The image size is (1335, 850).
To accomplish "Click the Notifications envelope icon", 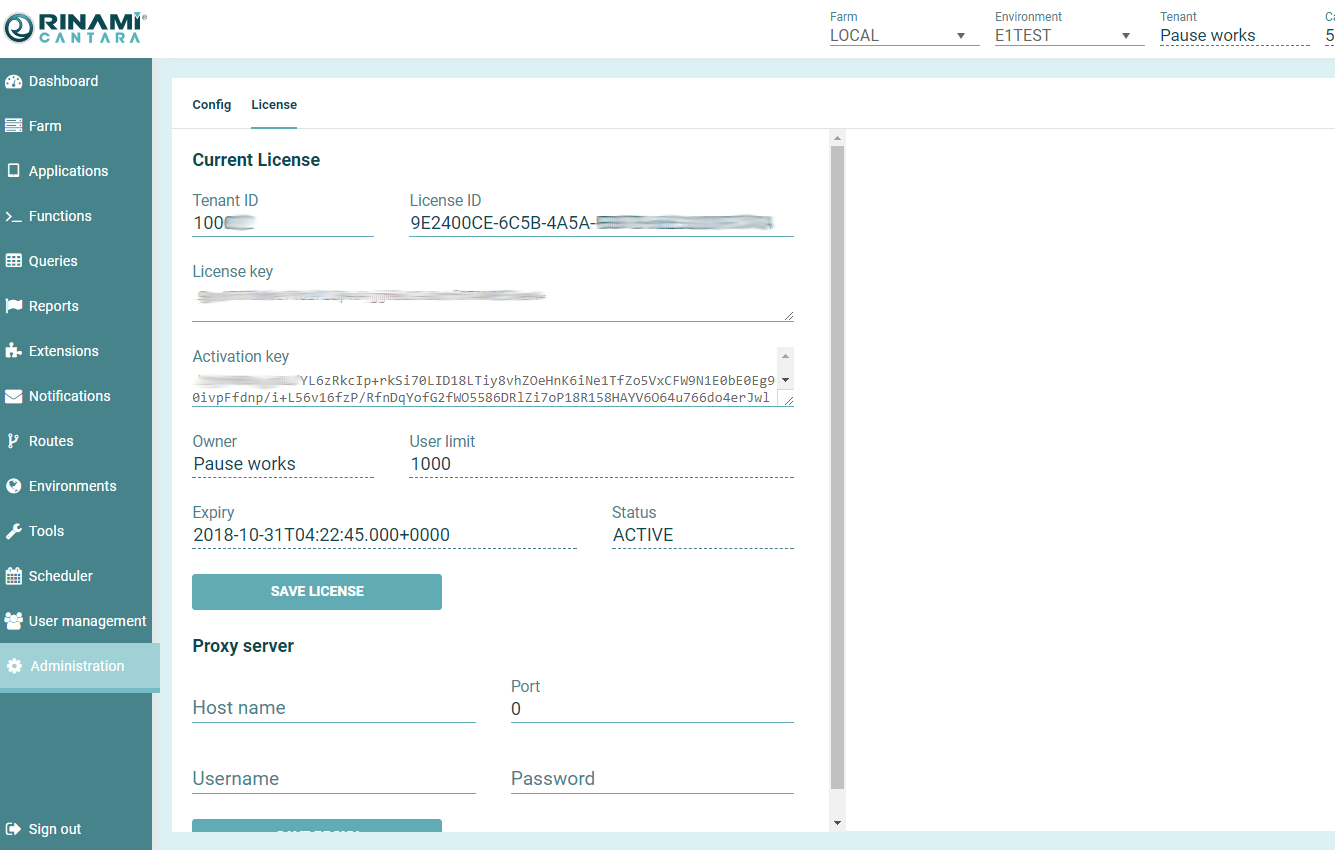I will click(14, 396).
